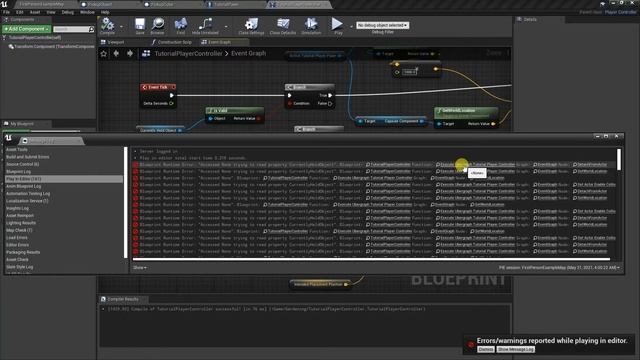
Task: Click the Simulation toolbar icon
Action: (x=311, y=26)
